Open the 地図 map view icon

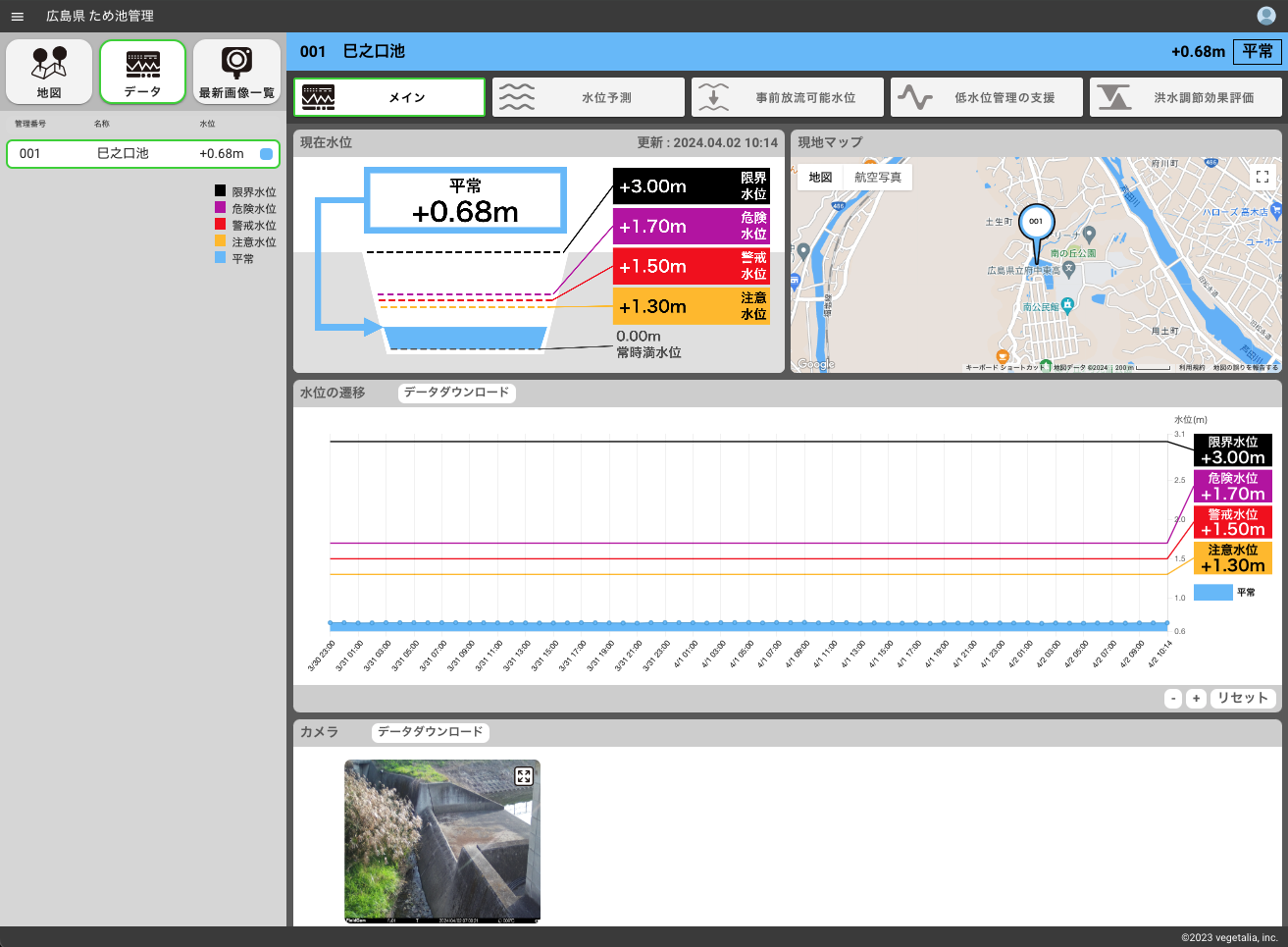tap(49, 72)
